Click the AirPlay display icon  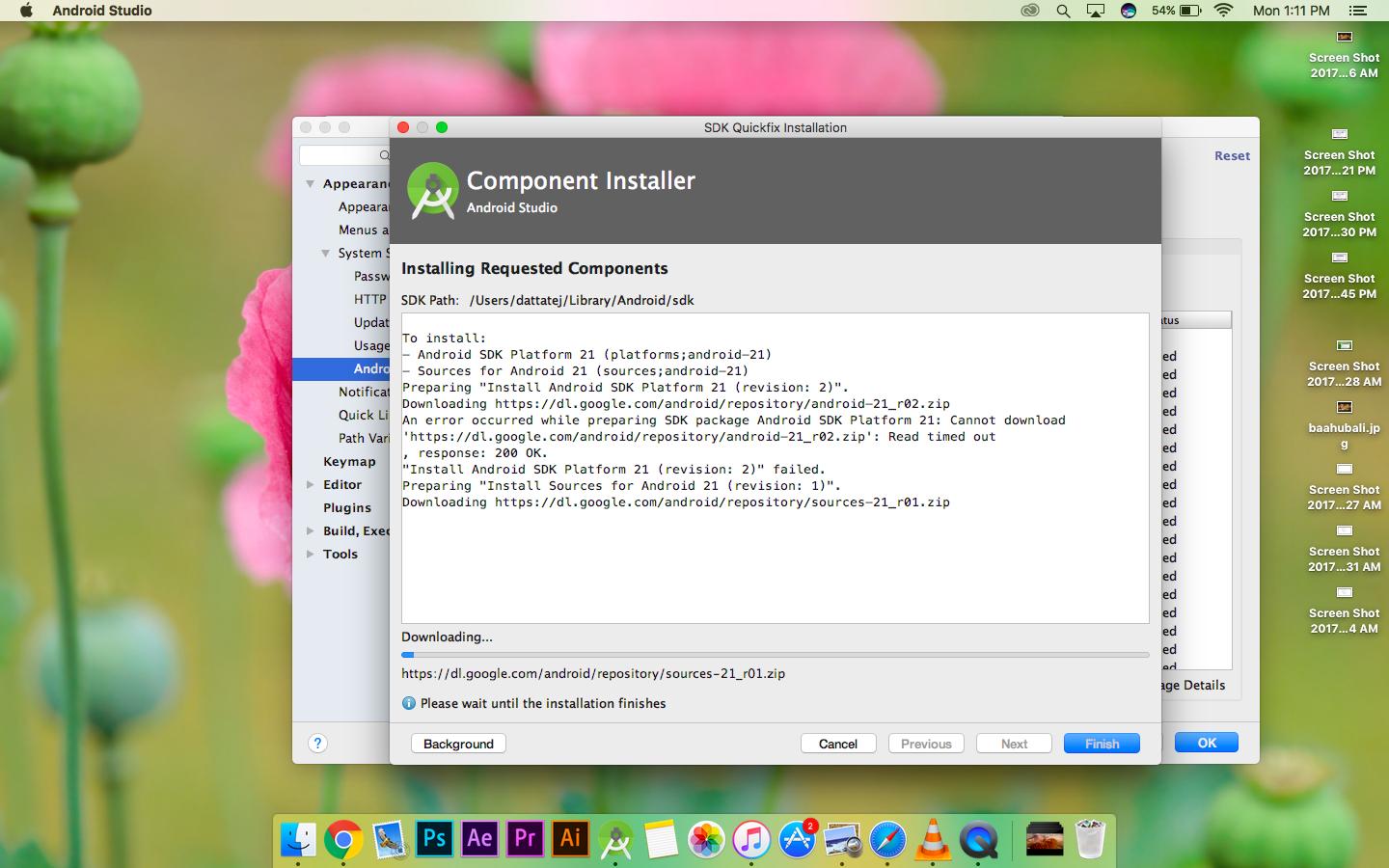(x=1096, y=11)
